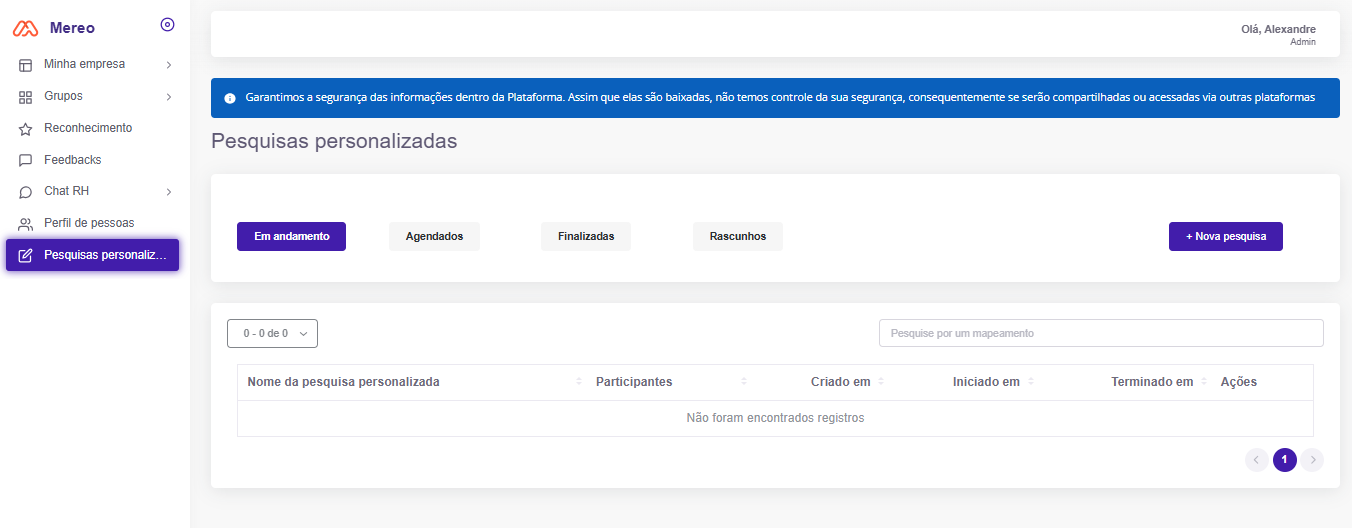Click the info icon in blue banner
This screenshot has width=1352, height=528.
point(230,98)
